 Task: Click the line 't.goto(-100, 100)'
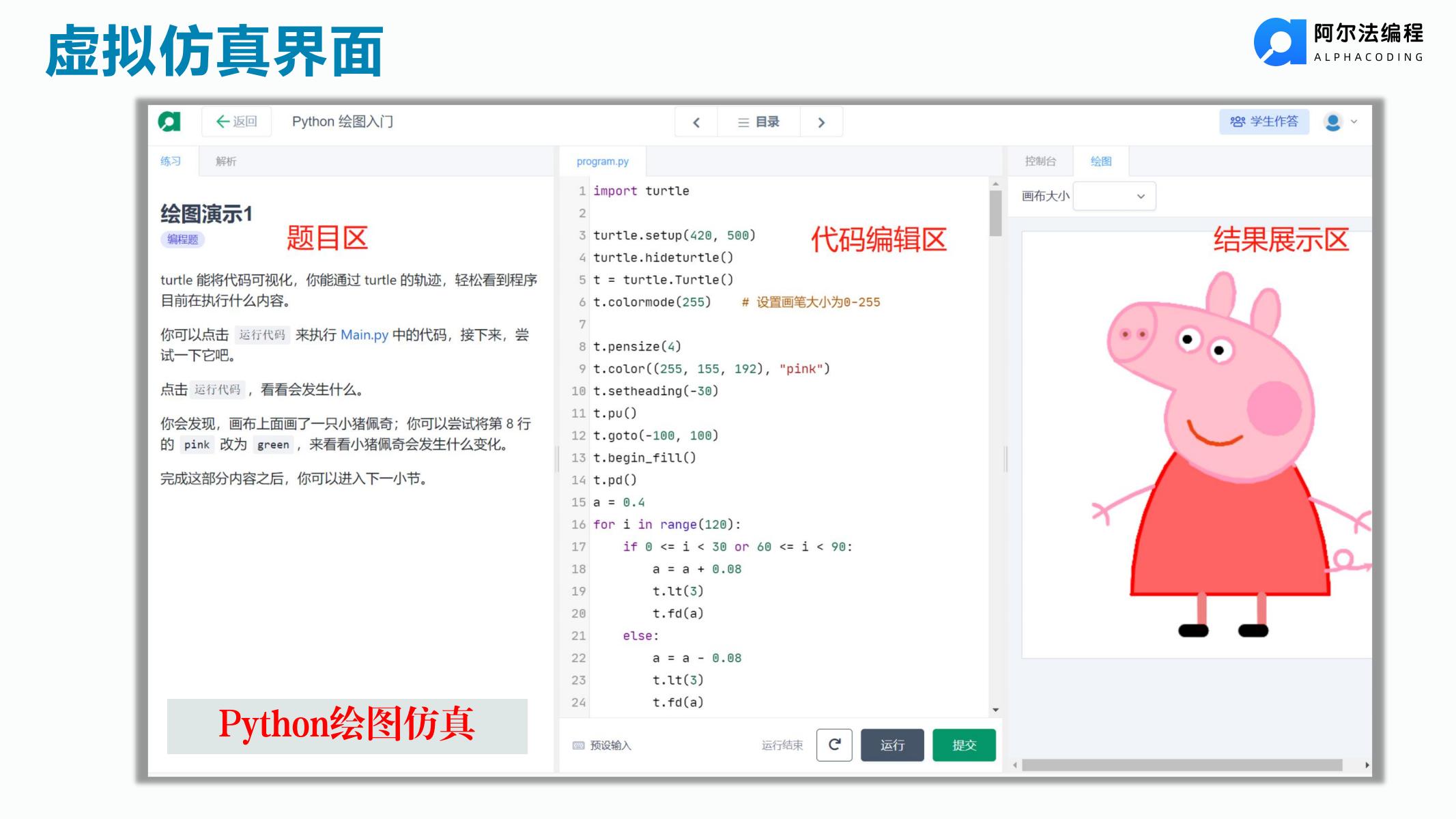[655, 435]
